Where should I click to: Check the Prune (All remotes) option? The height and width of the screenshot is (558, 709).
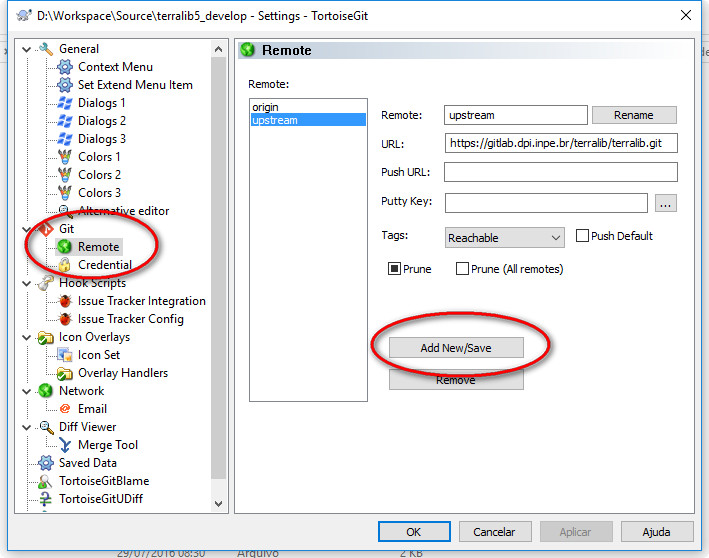pyautogui.click(x=462, y=269)
